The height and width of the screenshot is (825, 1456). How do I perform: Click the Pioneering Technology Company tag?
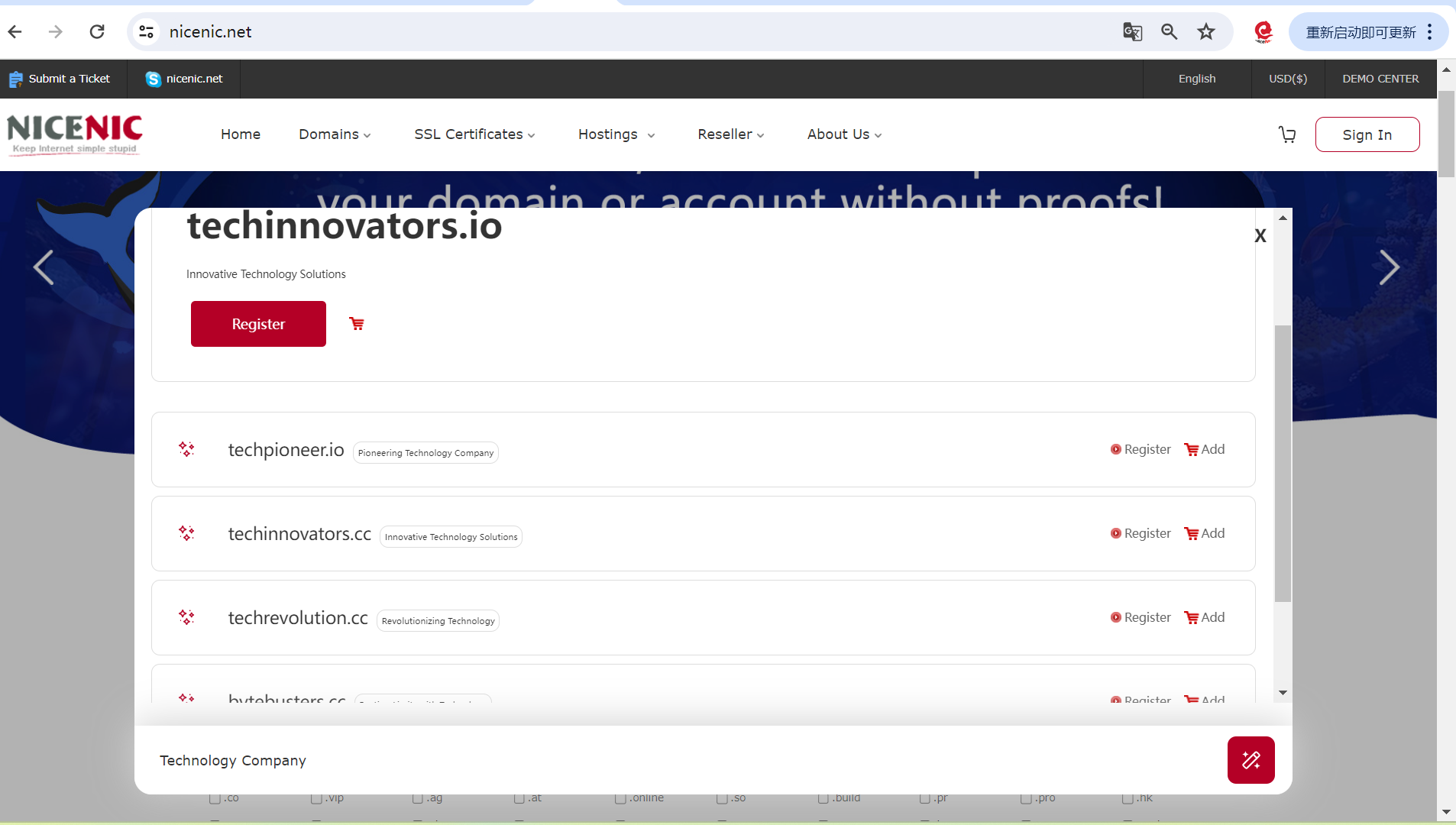tap(425, 453)
